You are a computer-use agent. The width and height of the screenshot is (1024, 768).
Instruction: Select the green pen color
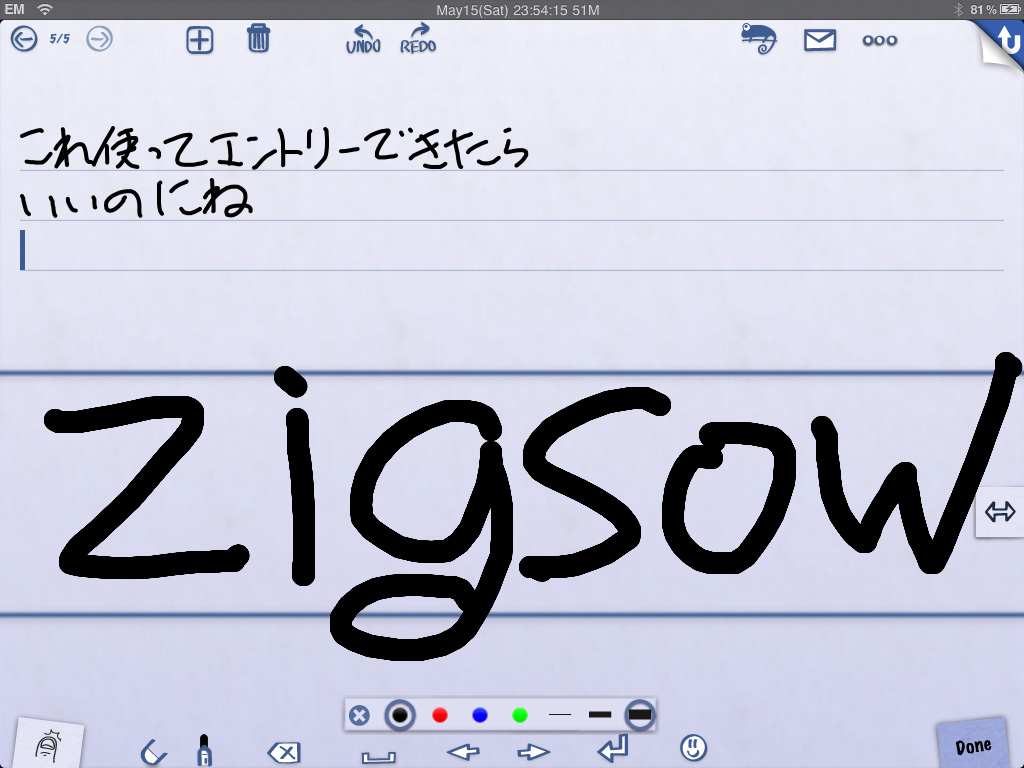[x=520, y=715]
